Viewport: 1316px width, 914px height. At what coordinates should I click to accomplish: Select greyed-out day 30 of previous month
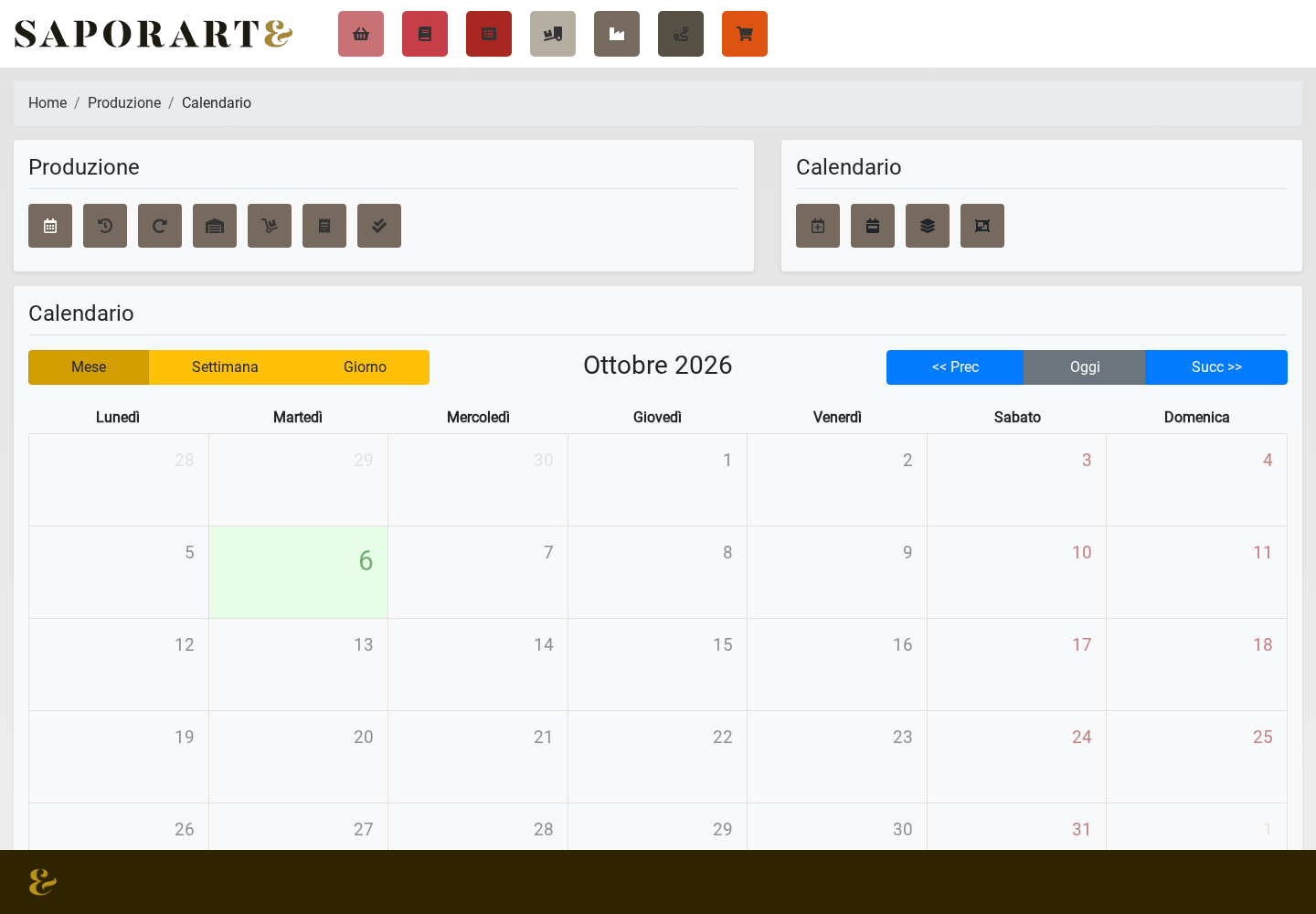tap(478, 480)
